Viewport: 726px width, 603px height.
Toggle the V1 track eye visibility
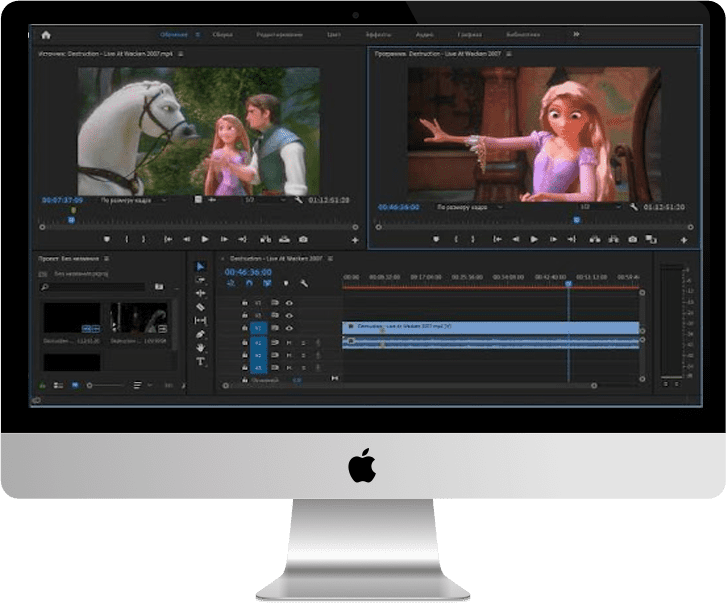pos(289,328)
